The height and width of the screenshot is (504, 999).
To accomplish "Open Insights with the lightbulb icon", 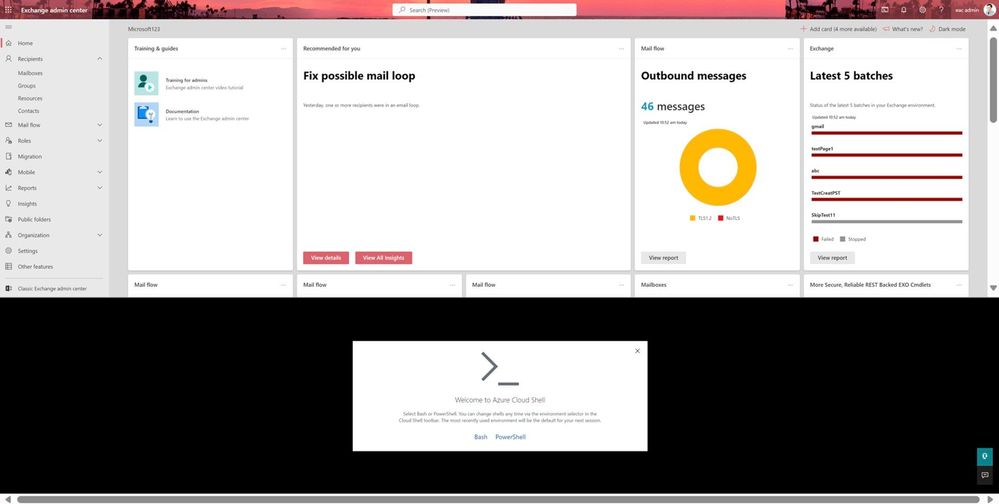I will 8,203.
